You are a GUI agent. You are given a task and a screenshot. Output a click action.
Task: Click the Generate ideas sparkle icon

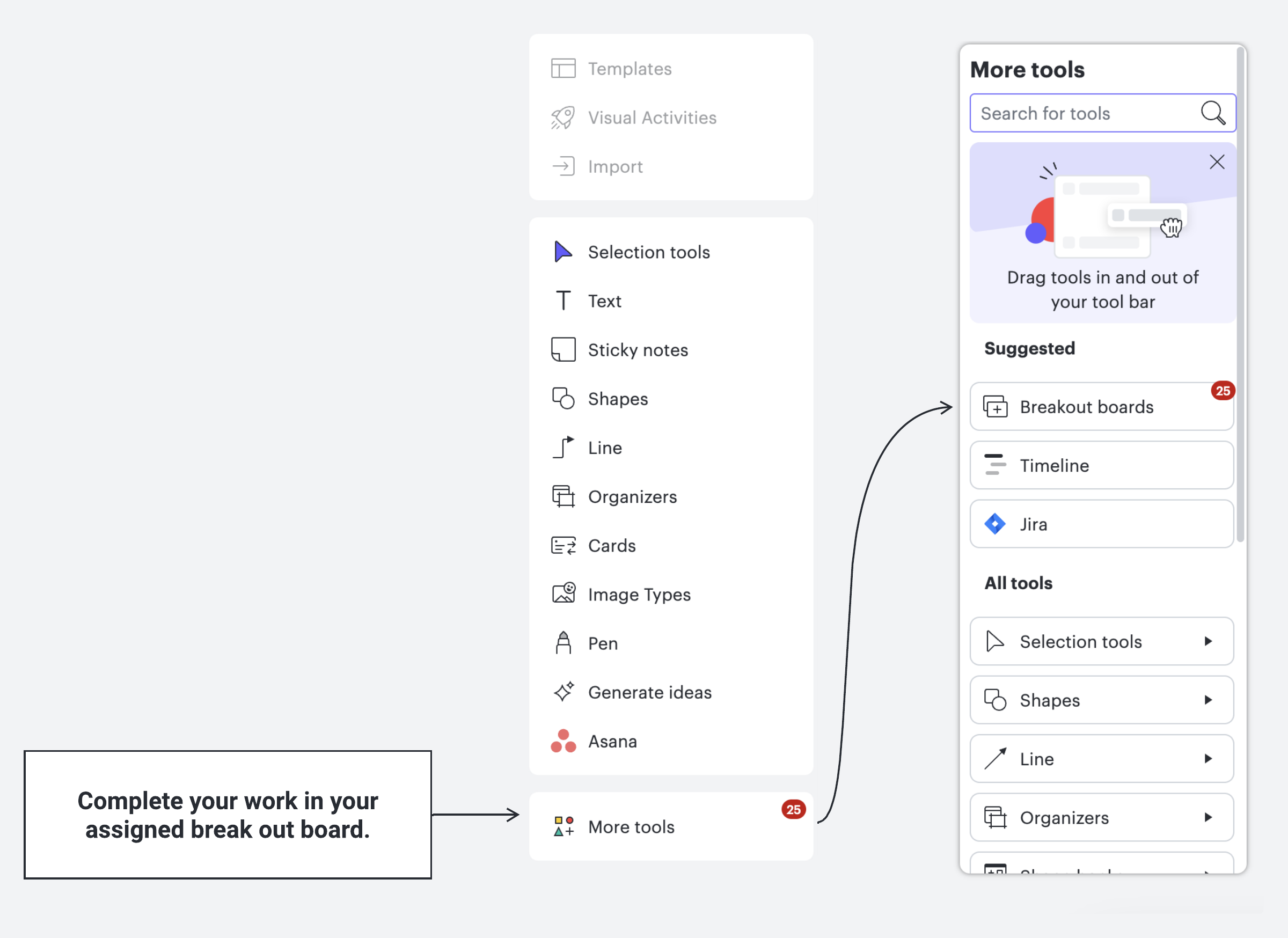click(563, 692)
